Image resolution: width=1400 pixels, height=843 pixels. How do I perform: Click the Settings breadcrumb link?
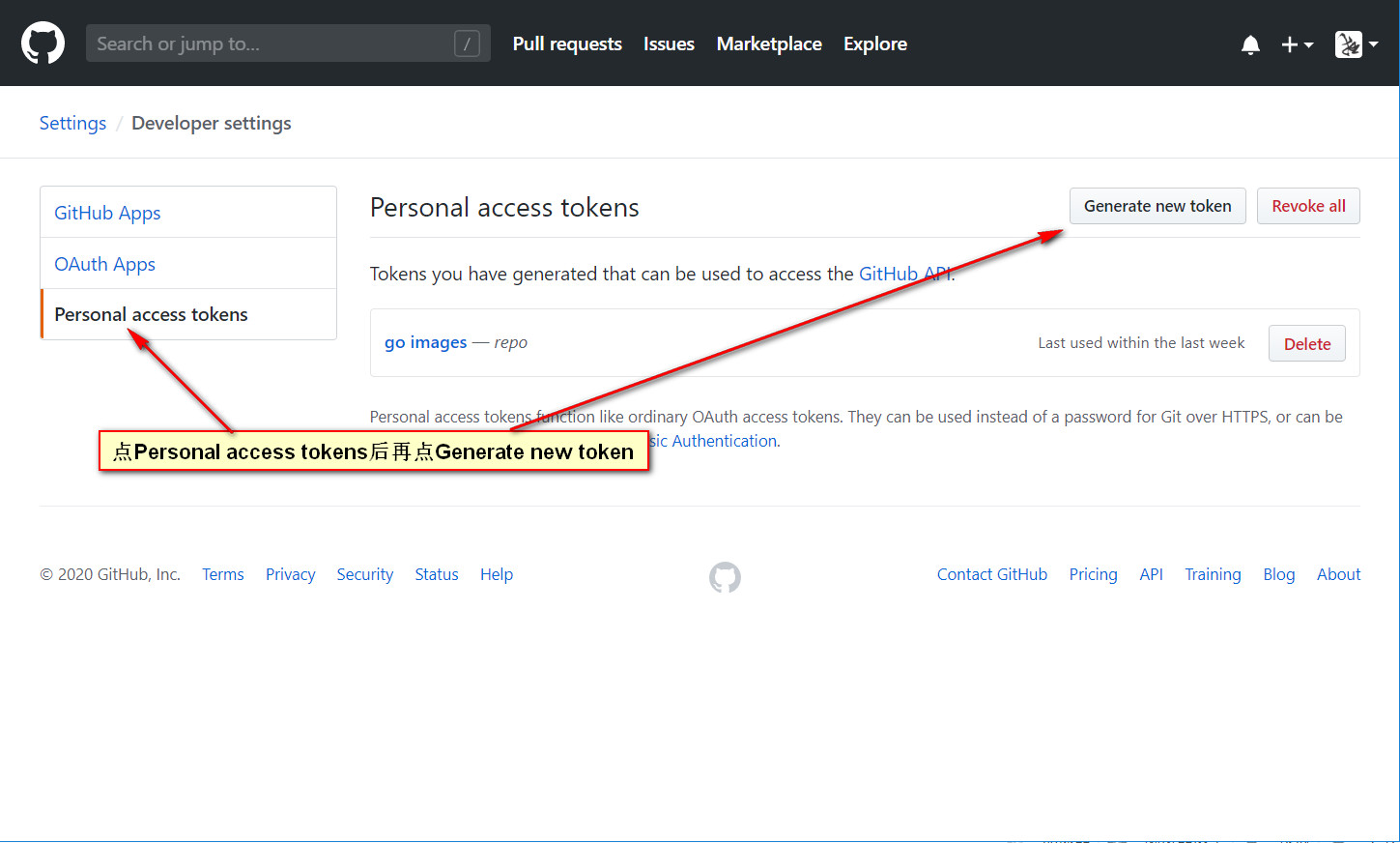72,123
